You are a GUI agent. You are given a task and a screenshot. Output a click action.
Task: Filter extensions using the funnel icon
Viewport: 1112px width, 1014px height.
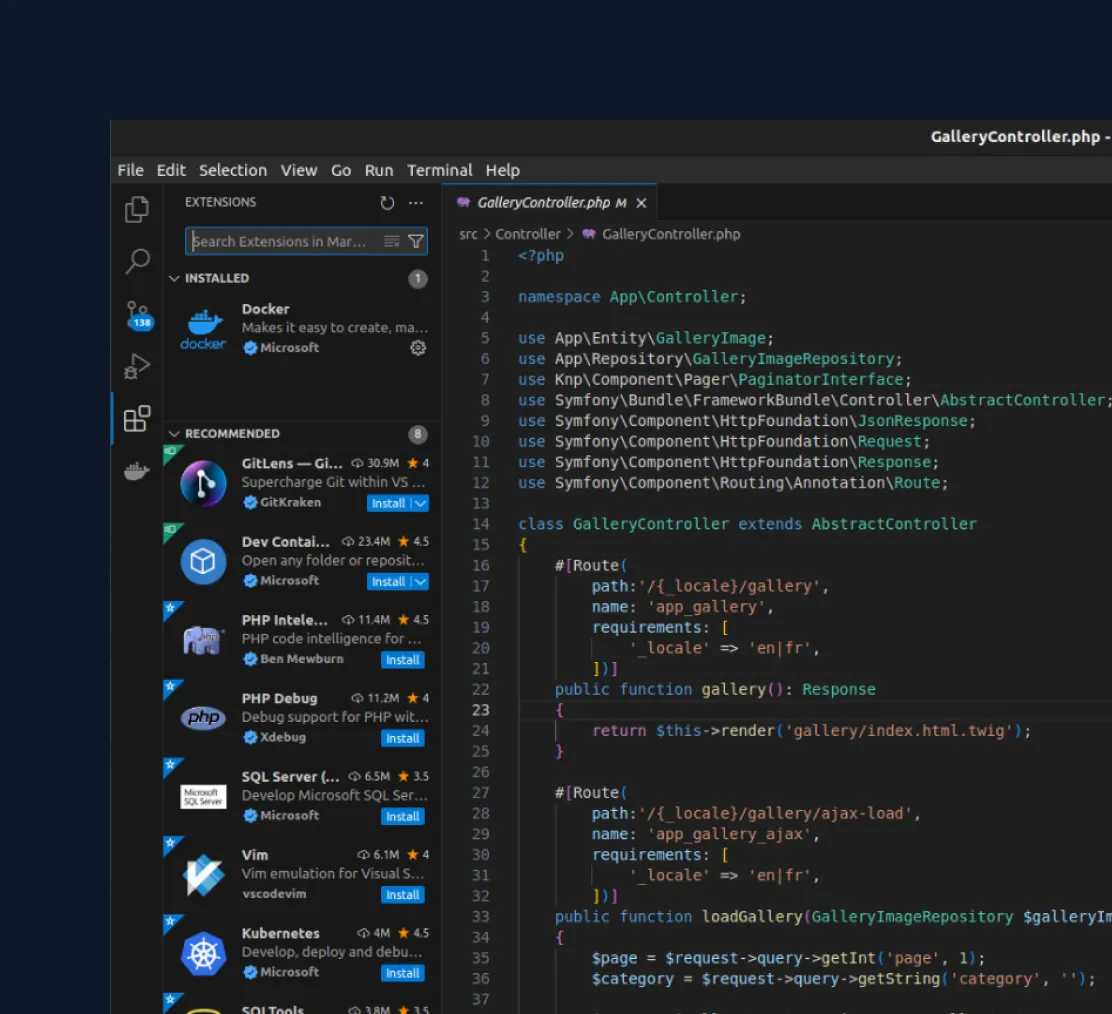point(416,241)
